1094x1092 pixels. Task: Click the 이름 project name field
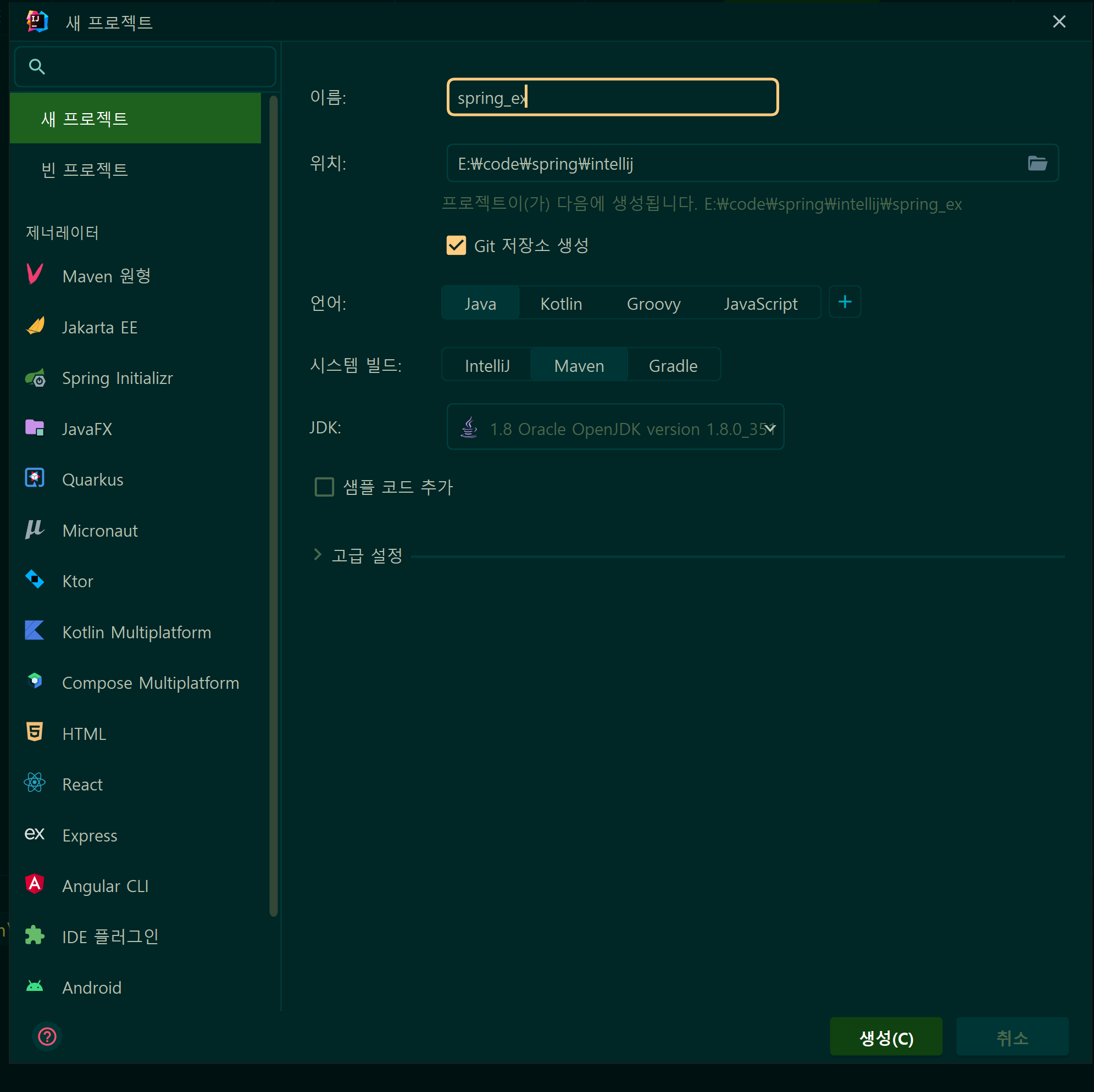pos(613,97)
